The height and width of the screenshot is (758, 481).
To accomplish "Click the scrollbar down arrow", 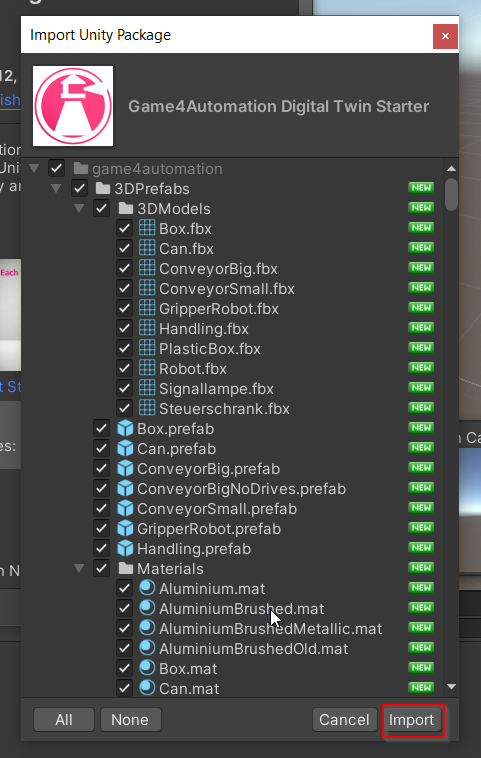I will (x=452, y=686).
